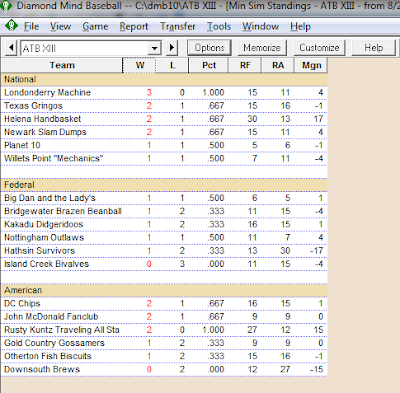Select the American division heading

(164, 290)
